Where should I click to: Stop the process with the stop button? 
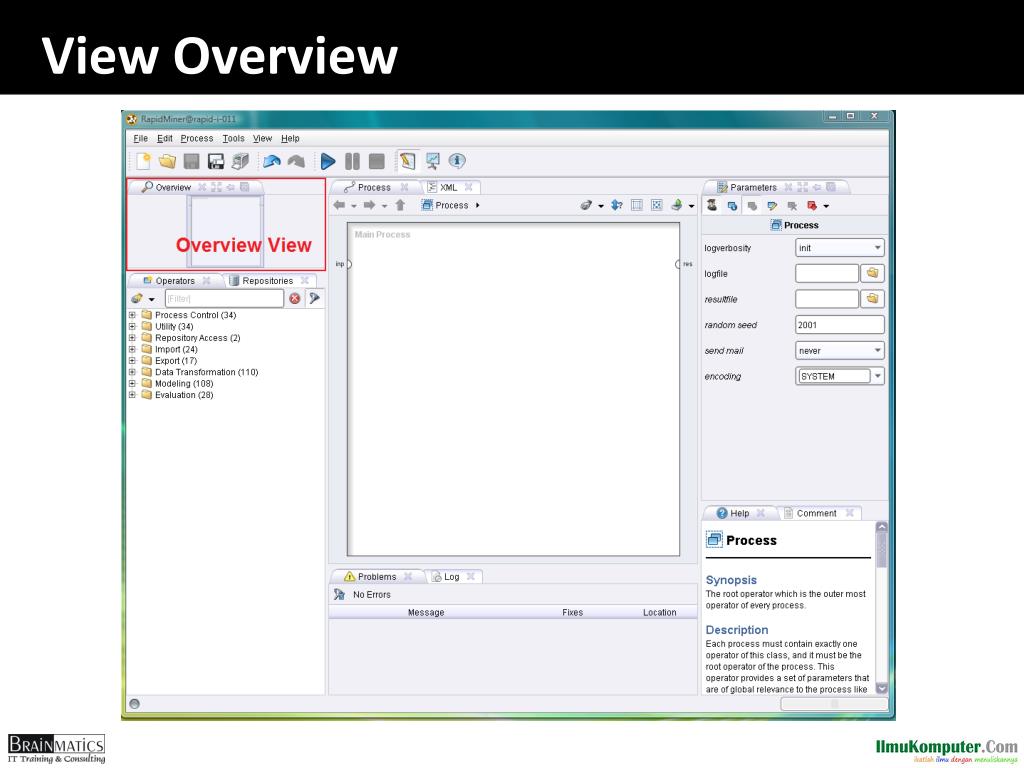(376, 161)
